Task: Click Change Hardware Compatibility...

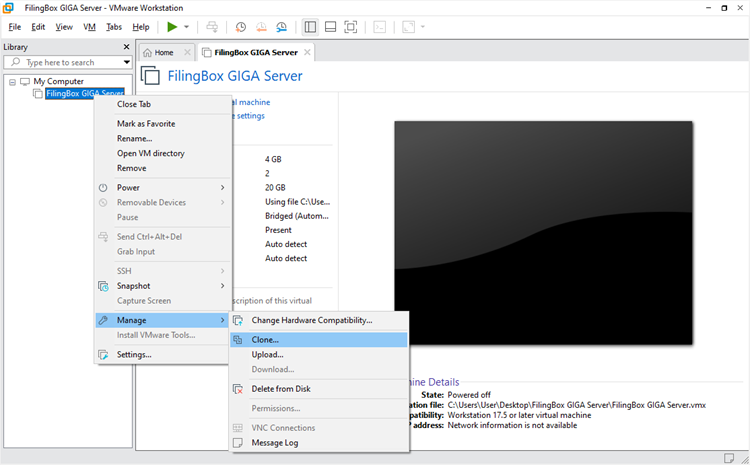Action: pyautogui.click(x=311, y=321)
